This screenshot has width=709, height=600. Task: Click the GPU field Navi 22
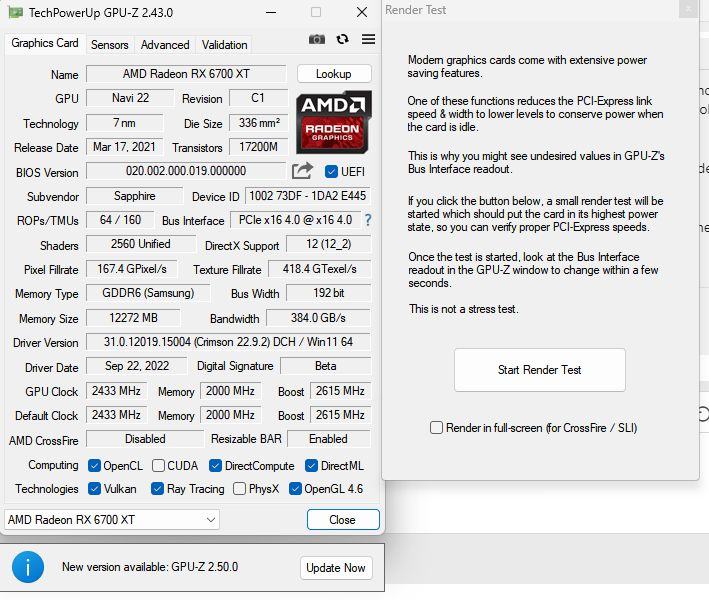pos(130,98)
